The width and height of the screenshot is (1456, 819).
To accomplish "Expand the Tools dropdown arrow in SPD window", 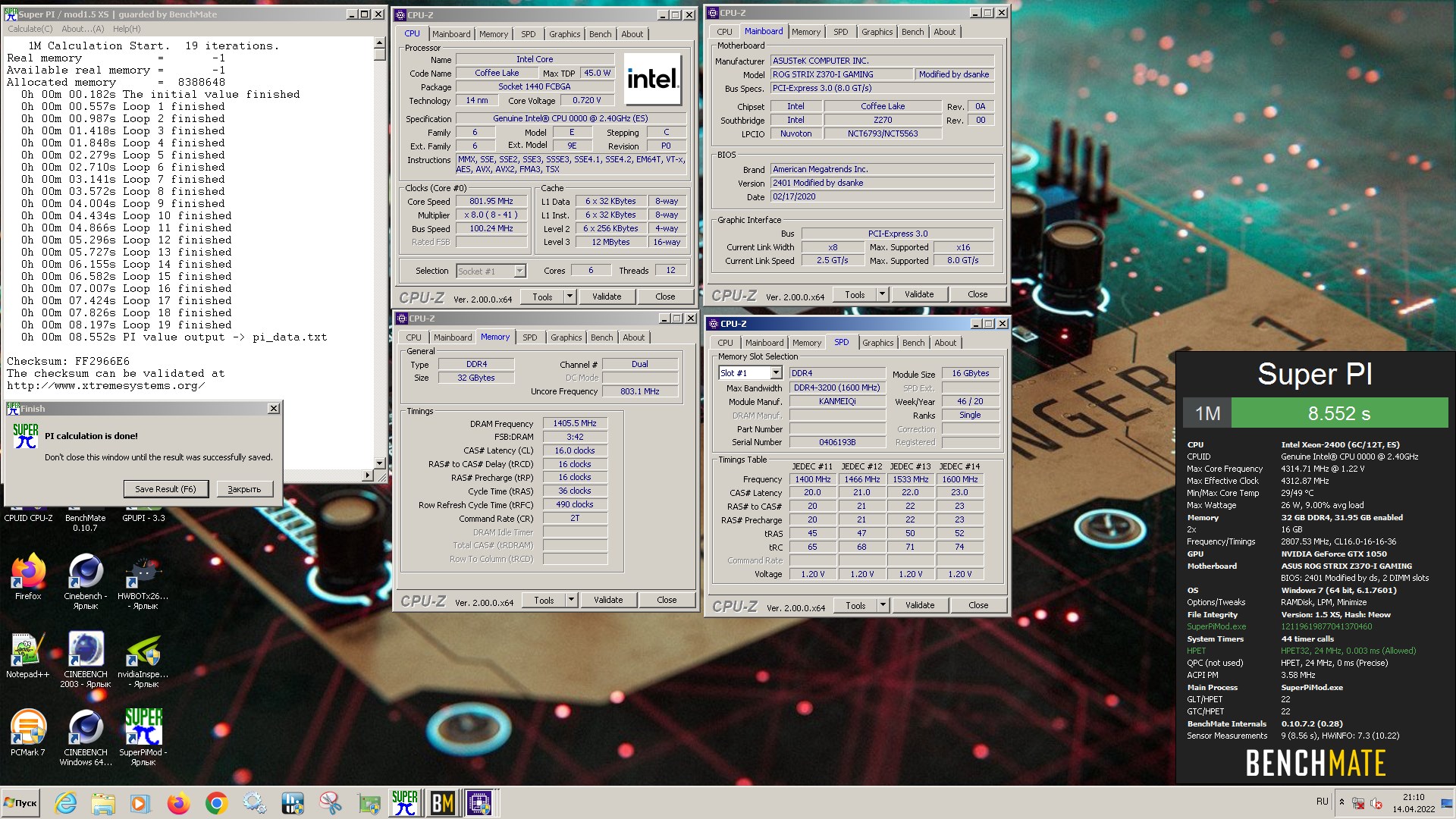I will pos(883,605).
